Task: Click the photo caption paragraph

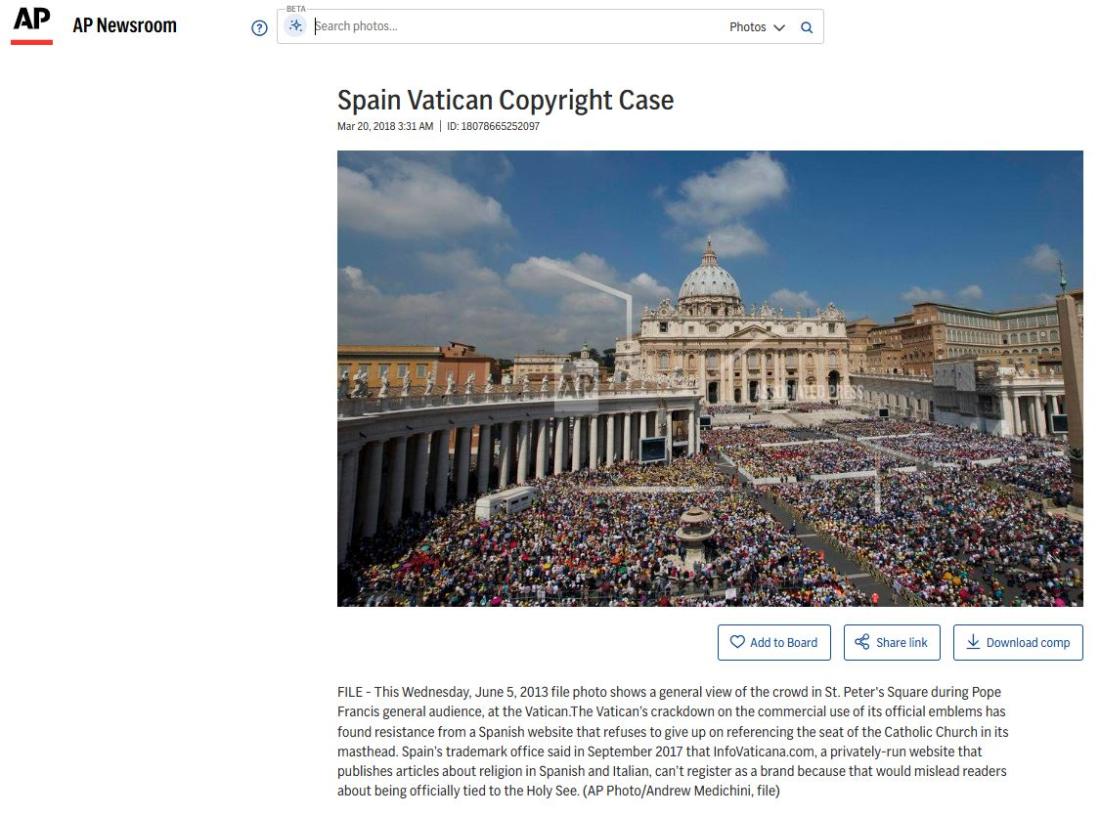Action: pos(673,741)
